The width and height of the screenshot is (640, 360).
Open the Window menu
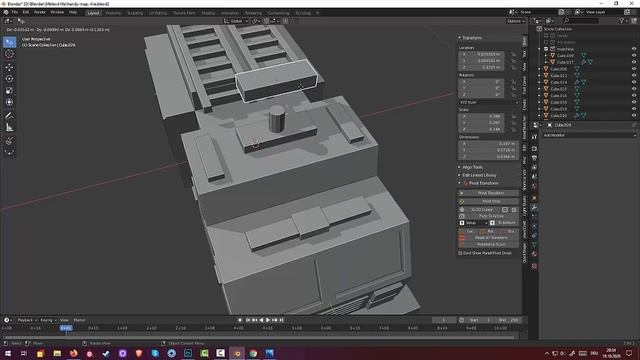pyautogui.click(x=57, y=12)
